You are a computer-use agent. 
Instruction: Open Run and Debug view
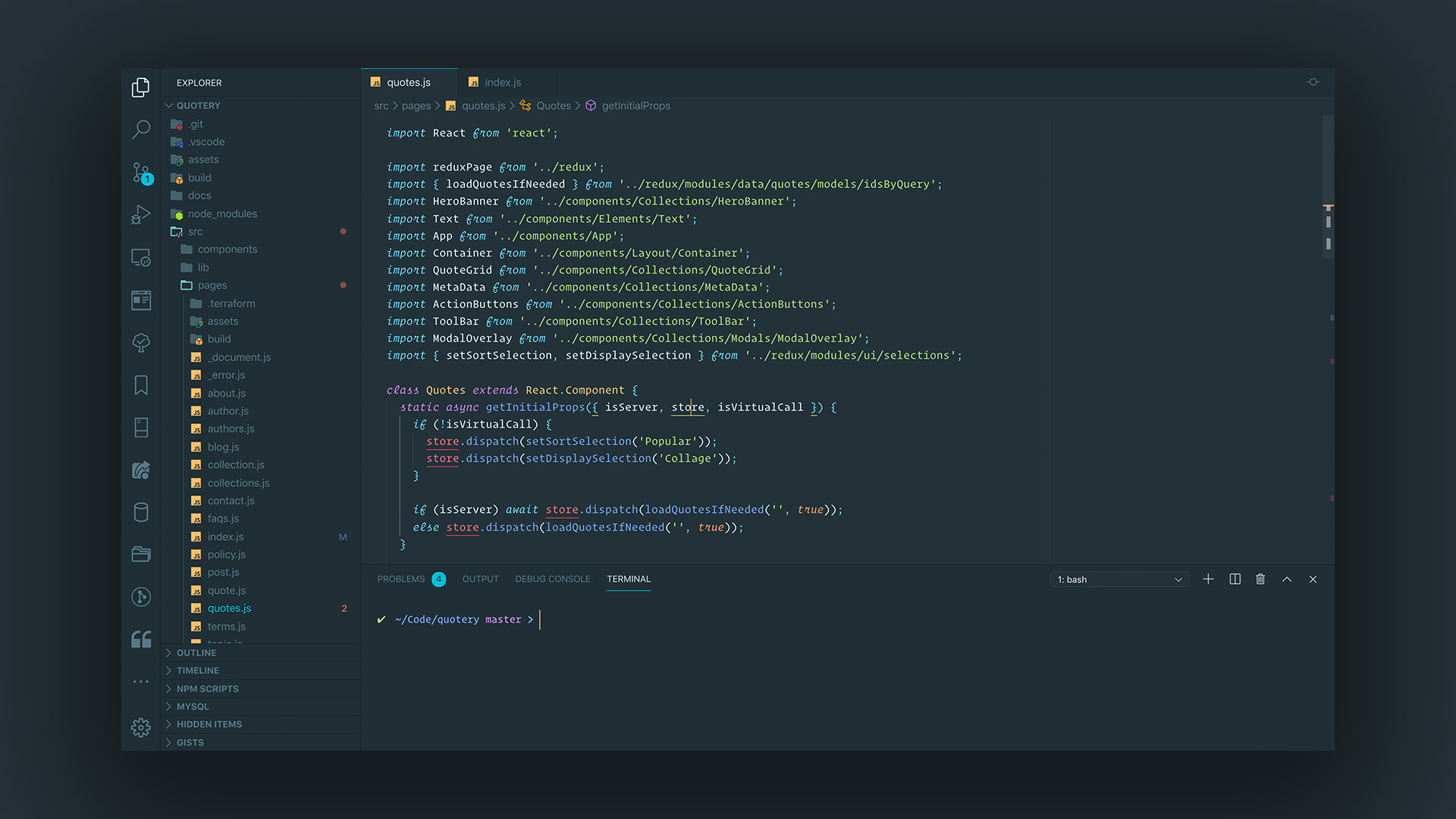click(141, 215)
